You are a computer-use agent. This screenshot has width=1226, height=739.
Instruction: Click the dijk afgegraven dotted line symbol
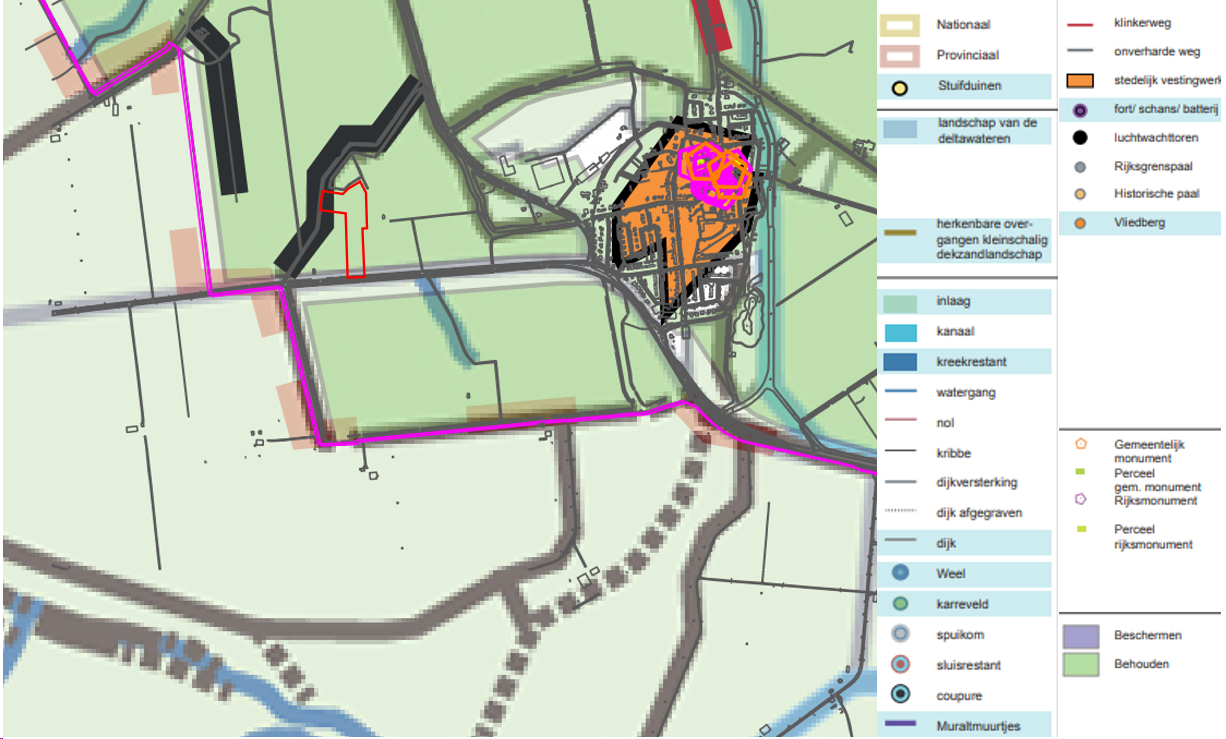coord(900,512)
